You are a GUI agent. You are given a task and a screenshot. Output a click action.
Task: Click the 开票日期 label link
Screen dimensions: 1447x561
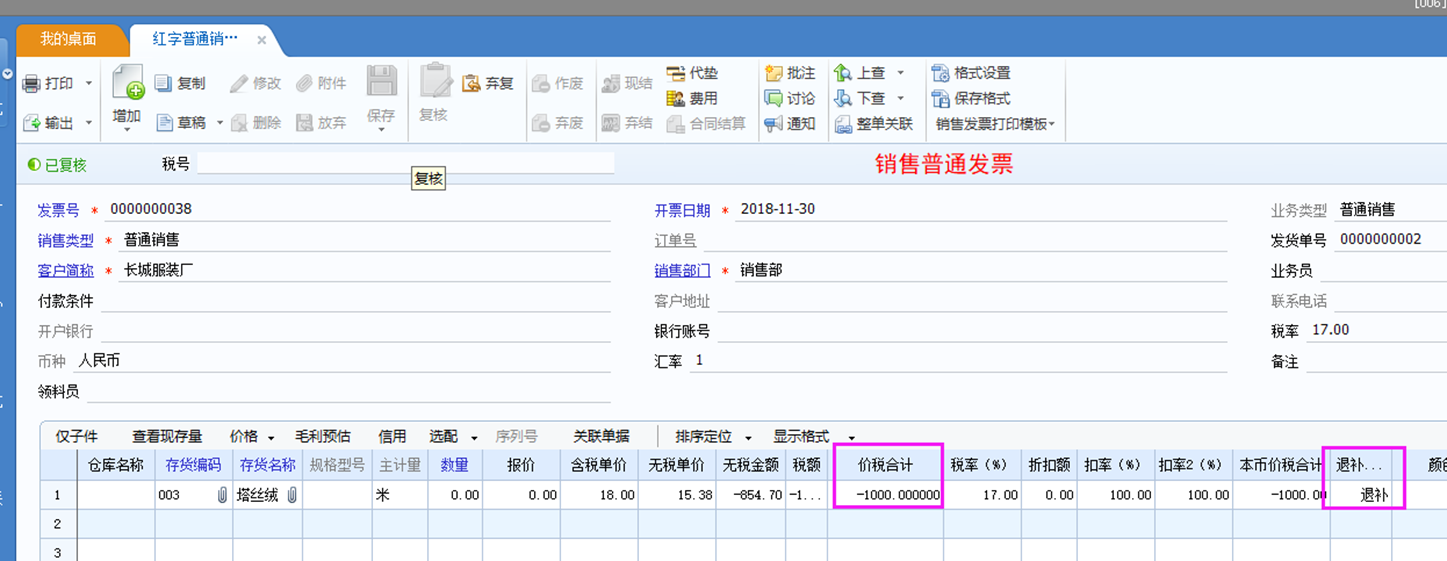[682, 210]
